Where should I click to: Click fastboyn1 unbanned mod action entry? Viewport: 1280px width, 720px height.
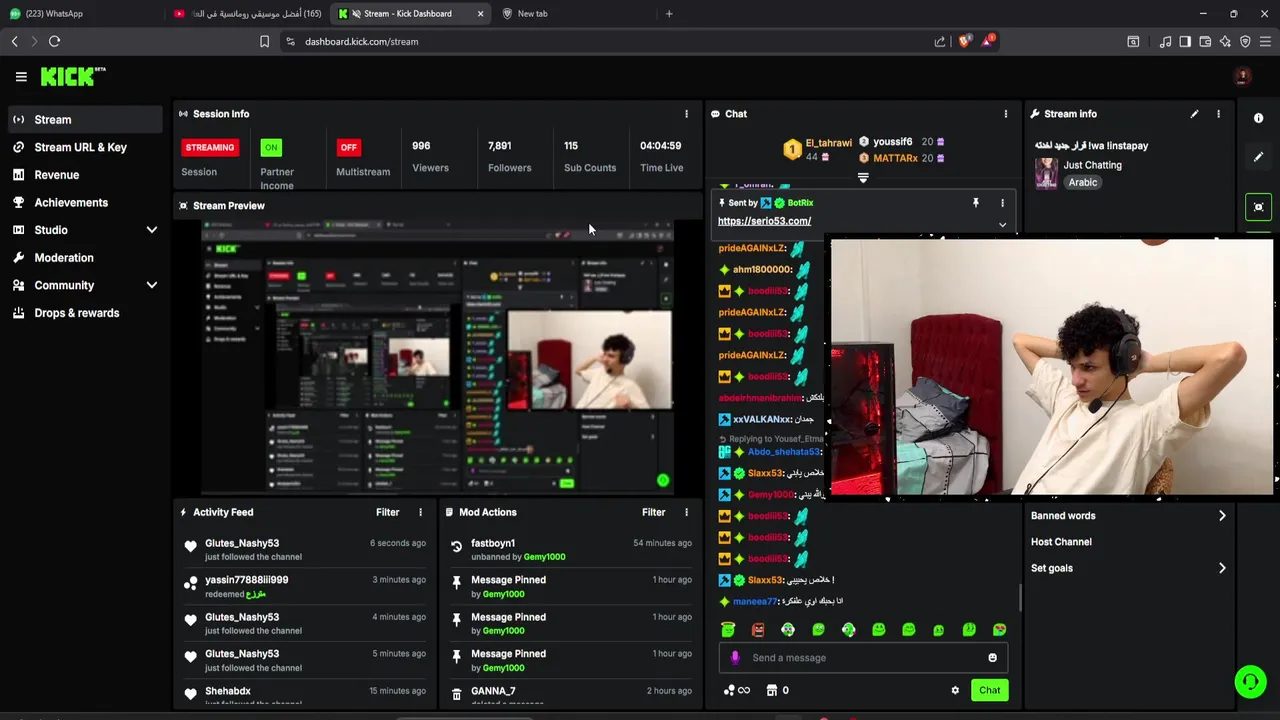569,549
